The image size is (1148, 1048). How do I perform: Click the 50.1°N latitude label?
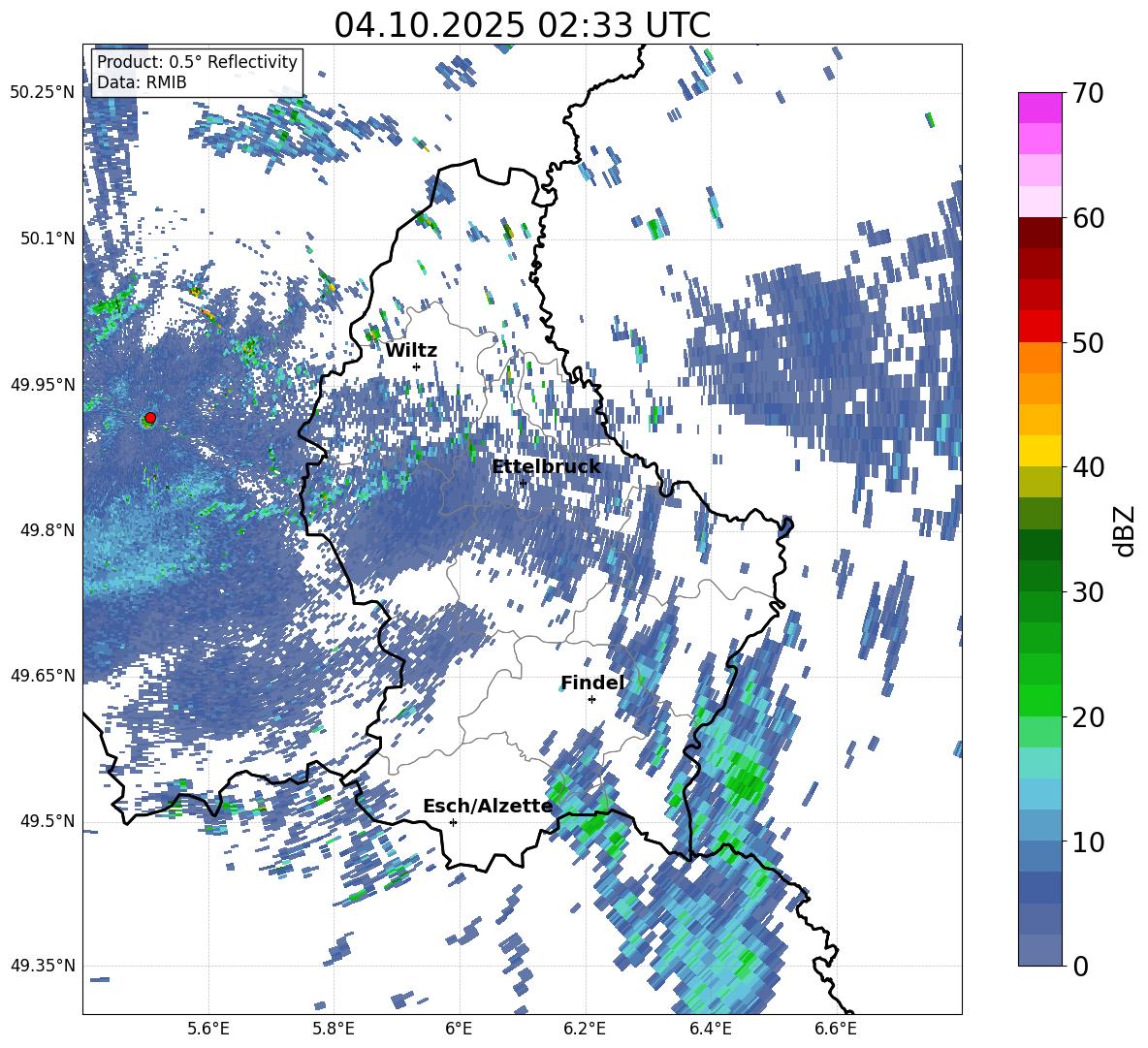47,238
